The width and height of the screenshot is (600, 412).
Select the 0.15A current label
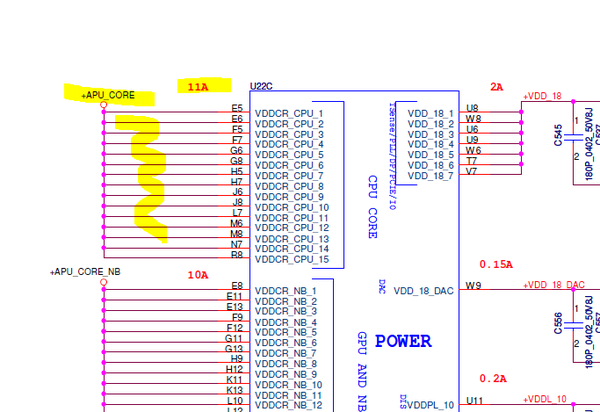tap(496, 265)
